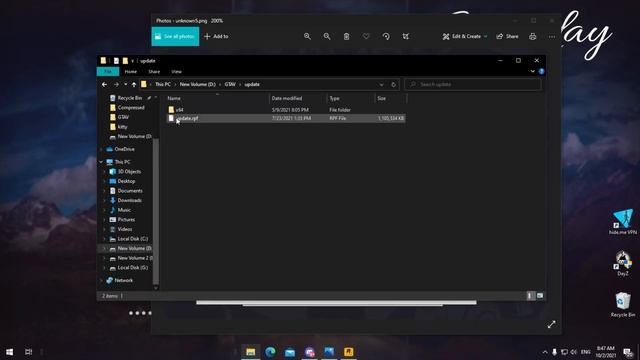Select This PC in address breadcrumb
Screen dimensions: 640x360
tap(163, 84)
